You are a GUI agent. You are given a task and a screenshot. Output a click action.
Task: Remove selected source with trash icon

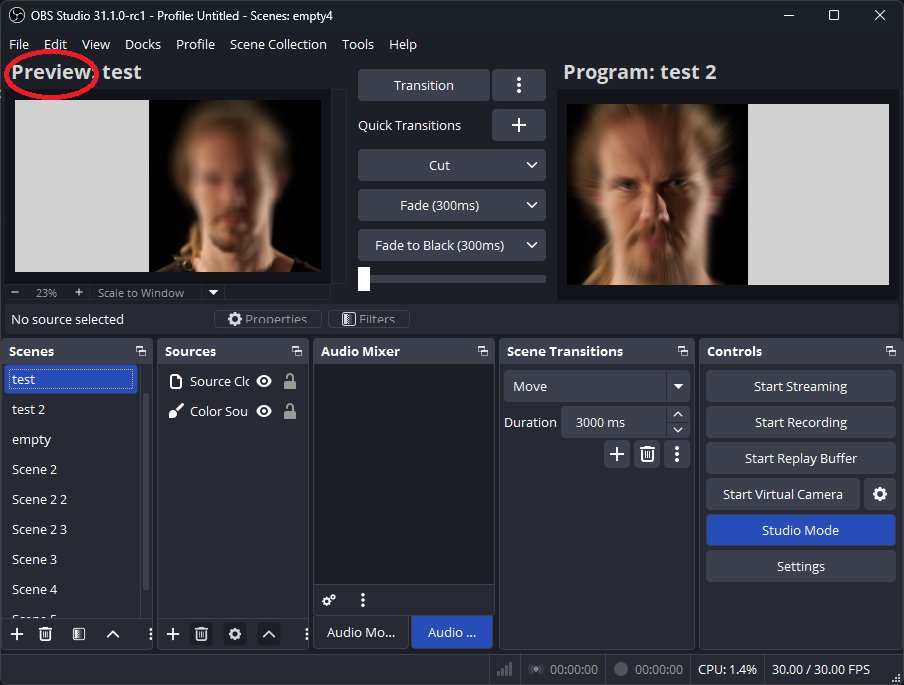(201, 634)
